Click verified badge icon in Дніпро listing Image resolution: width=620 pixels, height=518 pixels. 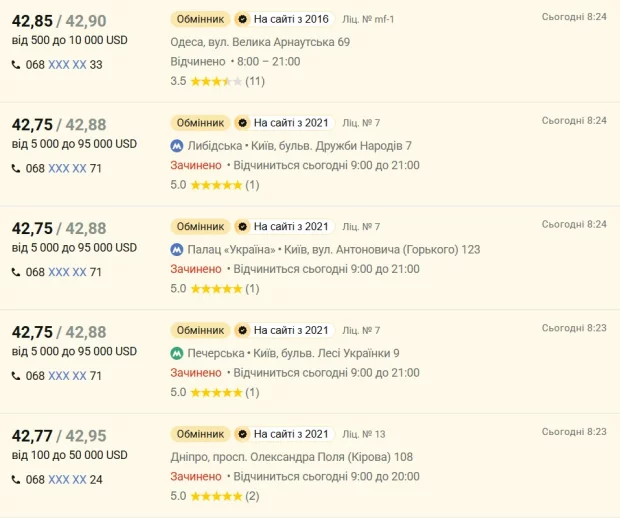coord(242,434)
